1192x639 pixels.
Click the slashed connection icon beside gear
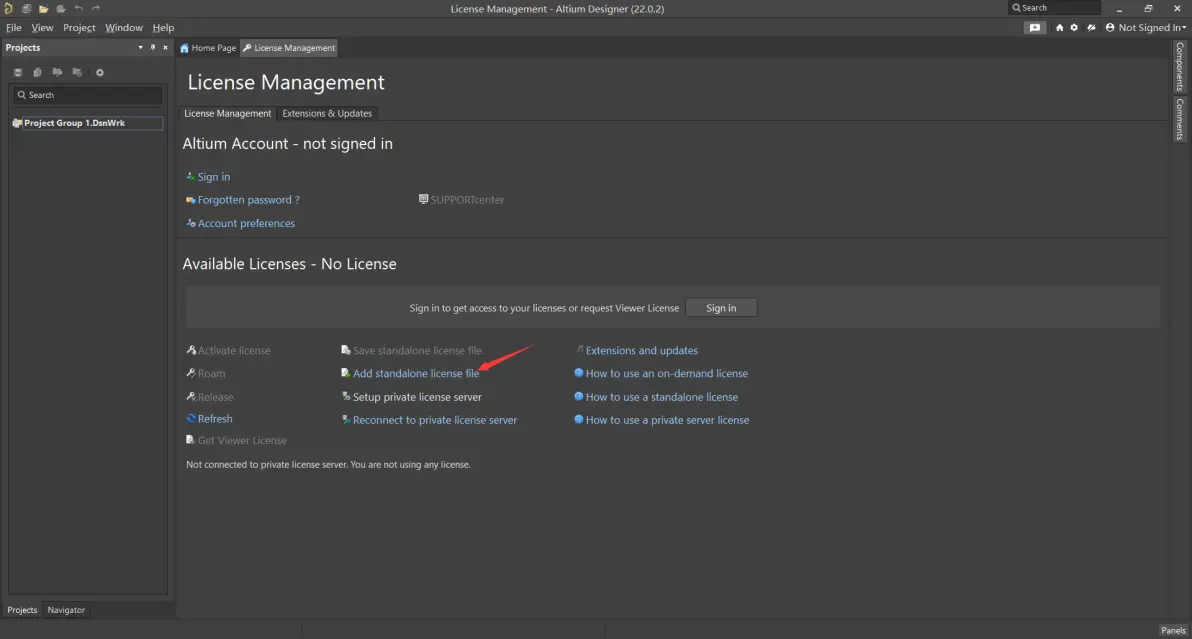(x=1091, y=27)
